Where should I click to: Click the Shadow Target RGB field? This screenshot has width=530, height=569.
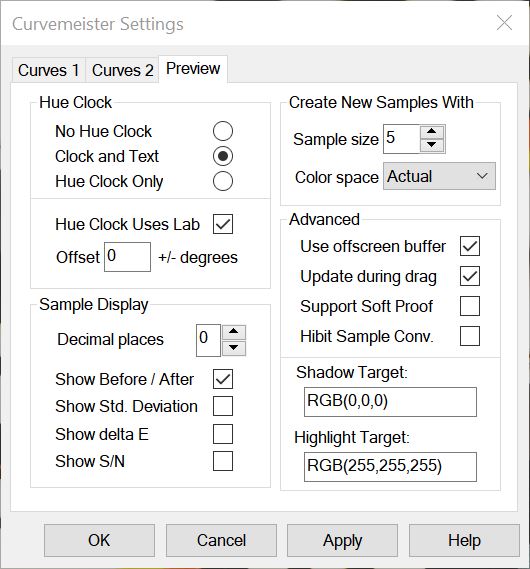pos(390,402)
